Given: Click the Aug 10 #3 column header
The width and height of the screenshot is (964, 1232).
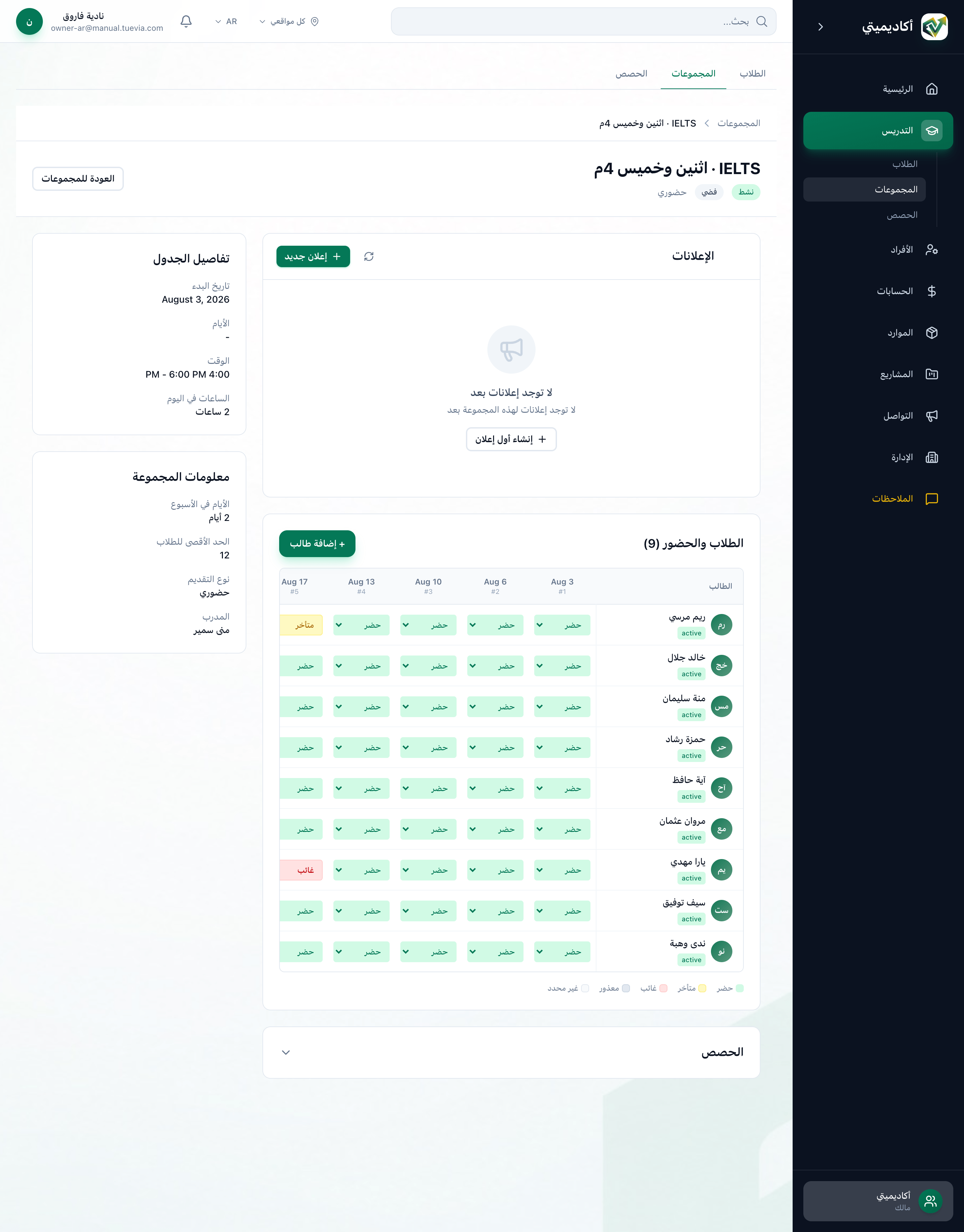Looking at the screenshot, I should point(428,586).
